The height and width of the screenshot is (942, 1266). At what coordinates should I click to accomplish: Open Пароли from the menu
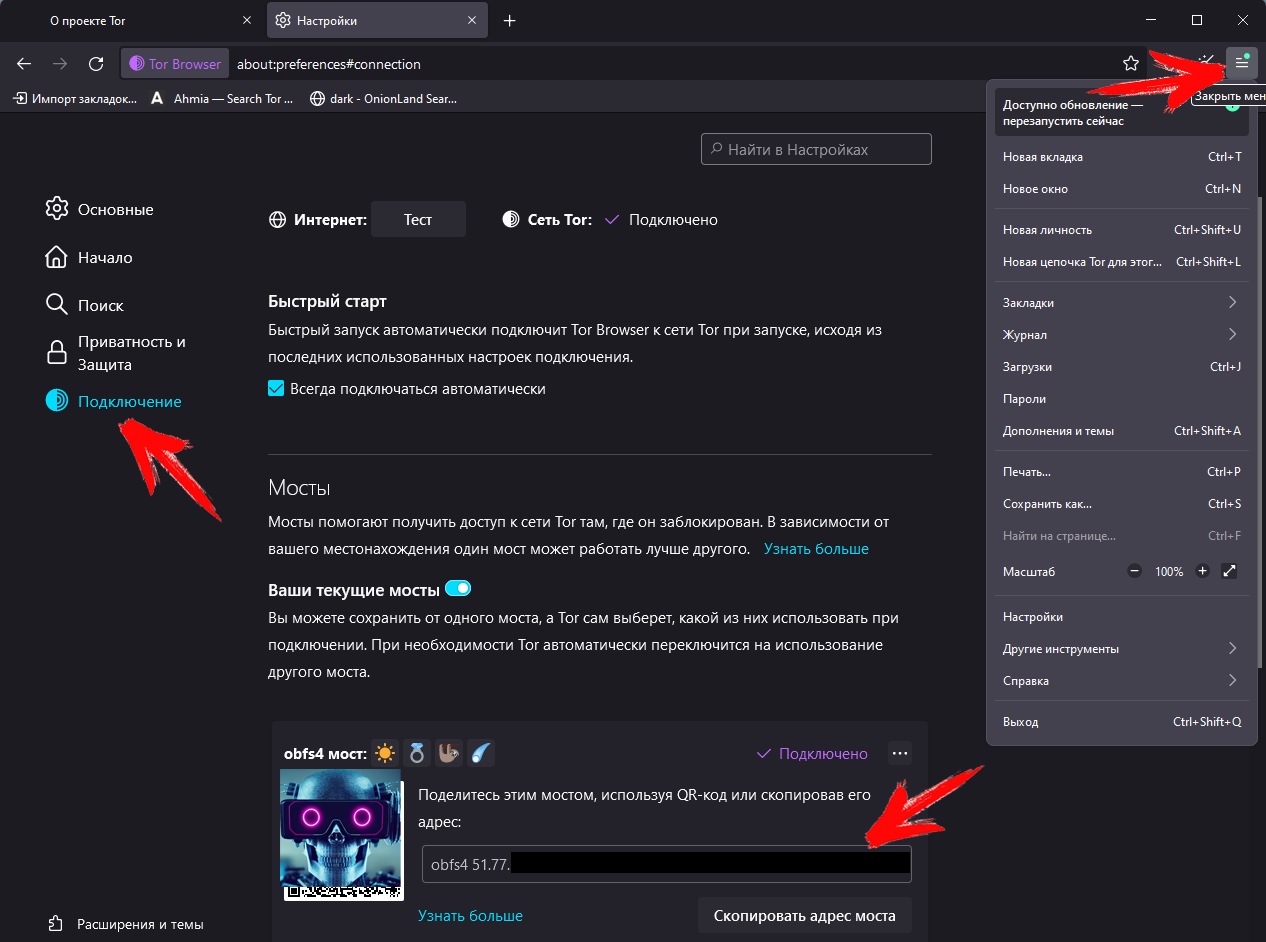click(1122, 398)
